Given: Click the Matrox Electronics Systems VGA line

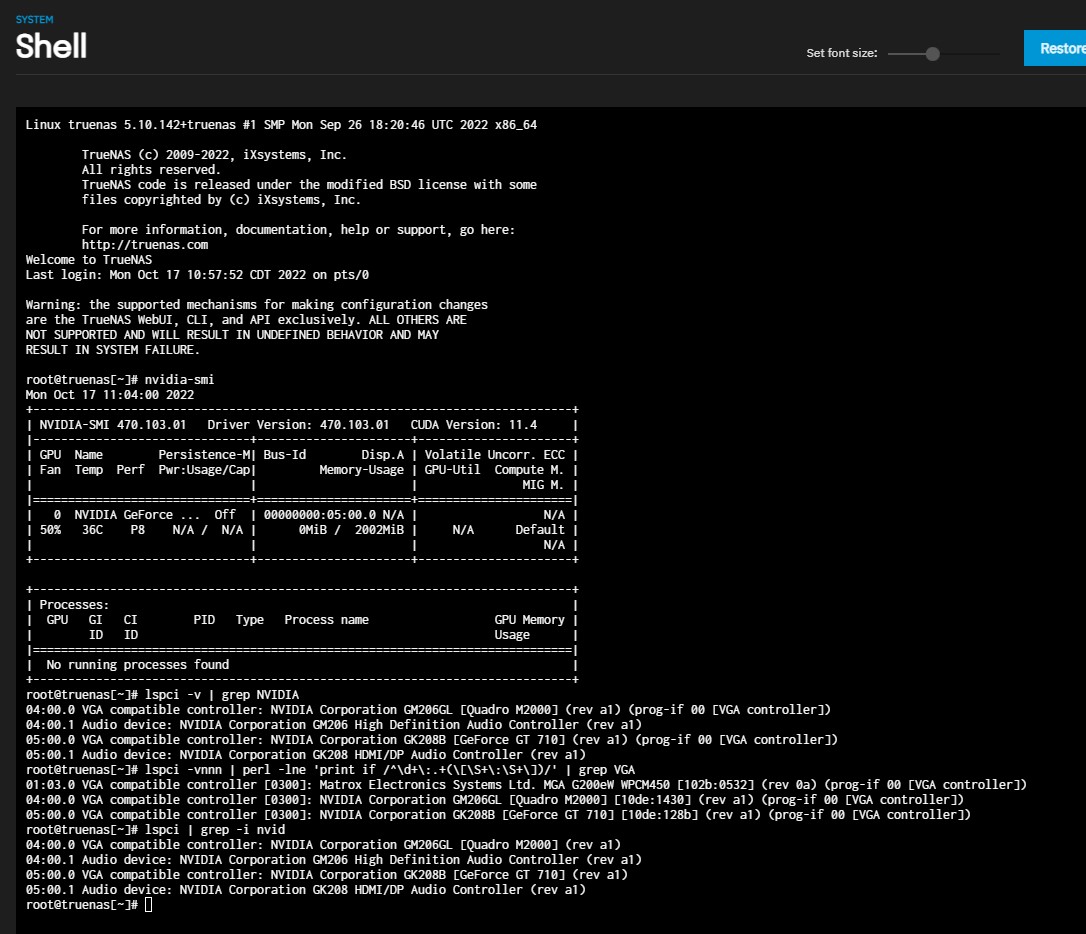Looking at the screenshot, I should (526, 785).
